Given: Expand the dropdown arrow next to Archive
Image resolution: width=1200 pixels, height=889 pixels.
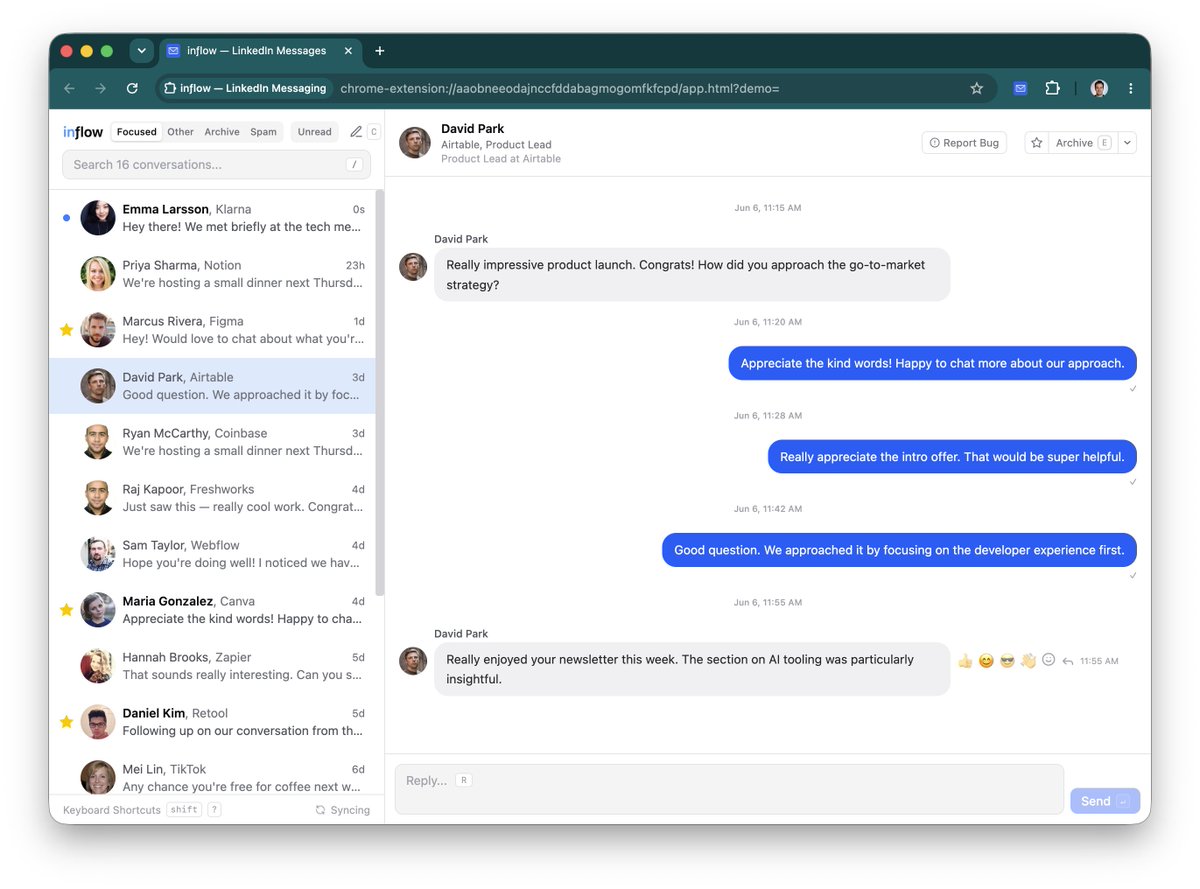Looking at the screenshot, I should tap(1127, 143).
